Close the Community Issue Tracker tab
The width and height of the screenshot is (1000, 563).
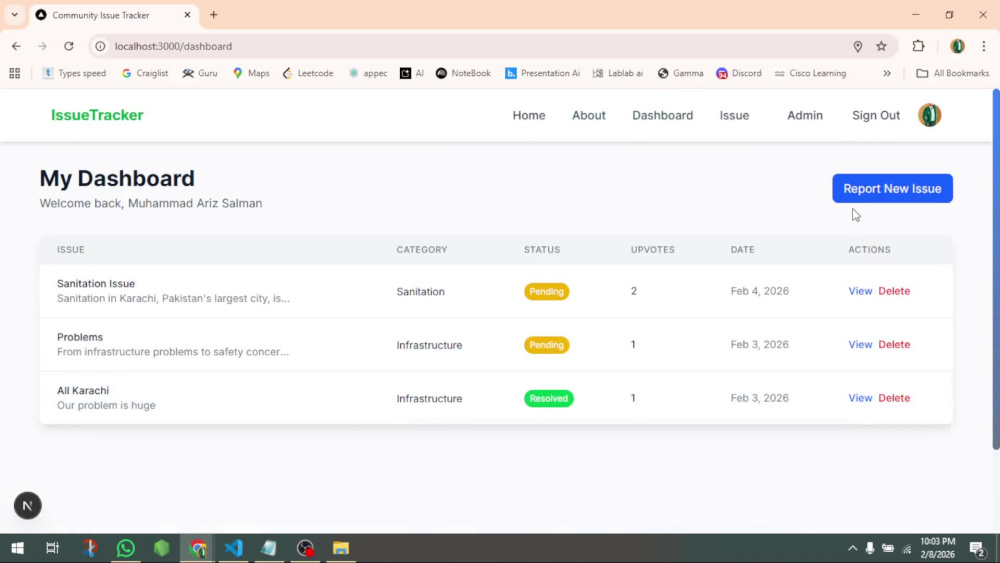187,15
